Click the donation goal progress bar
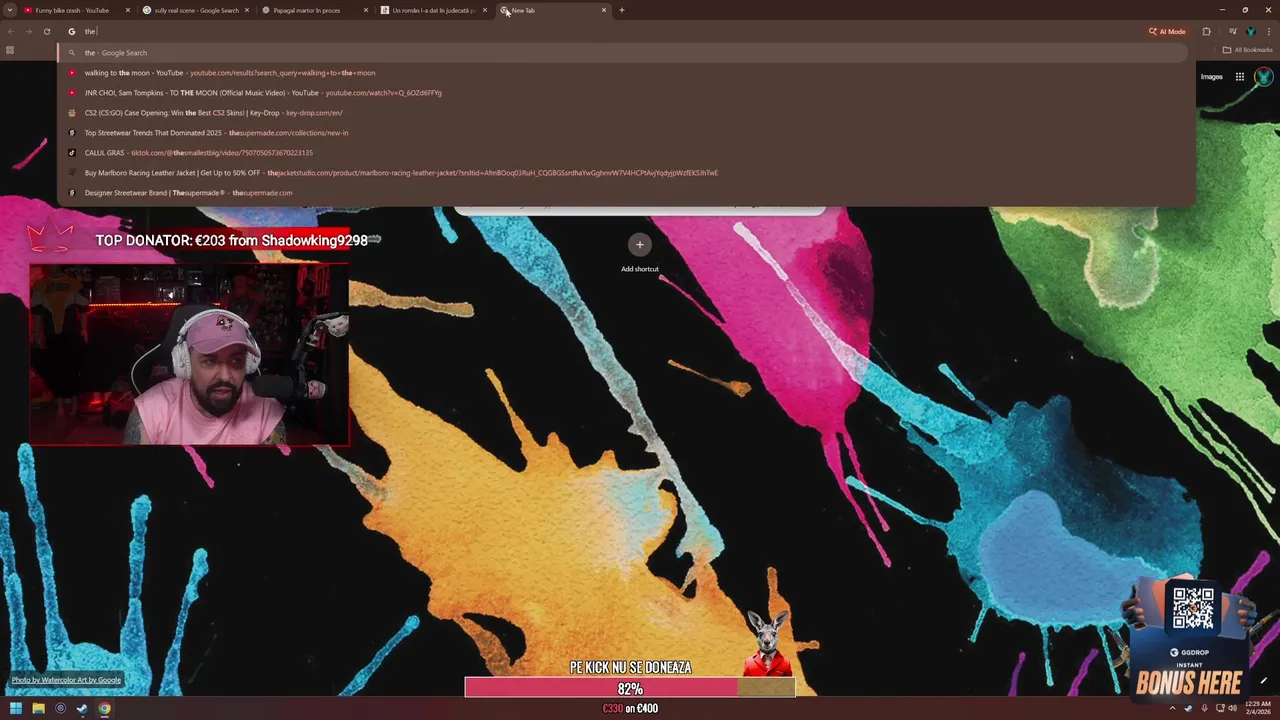Viewport: 1280px width, 720px height. 630,689
